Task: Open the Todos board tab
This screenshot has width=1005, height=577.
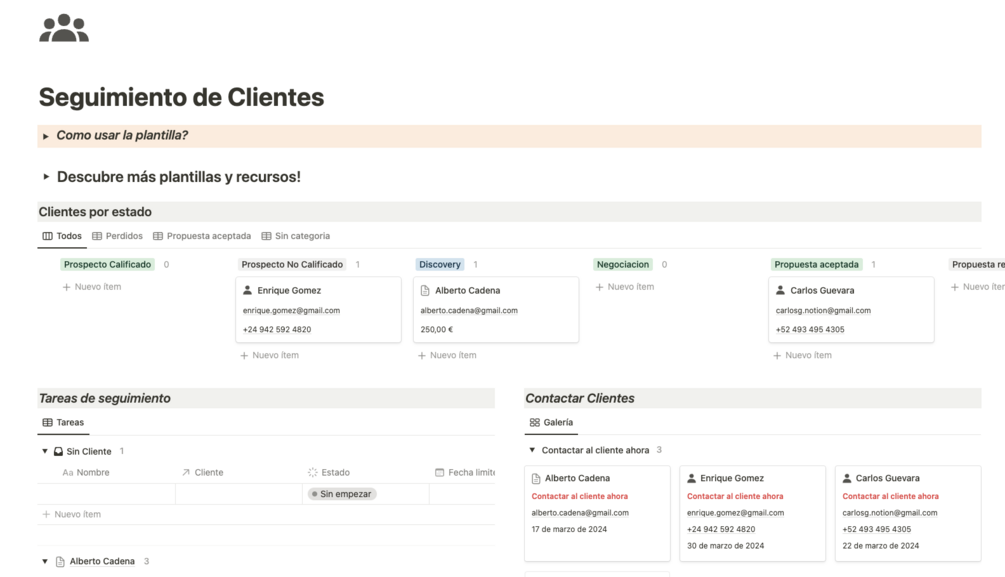Action: pos(62,236)
